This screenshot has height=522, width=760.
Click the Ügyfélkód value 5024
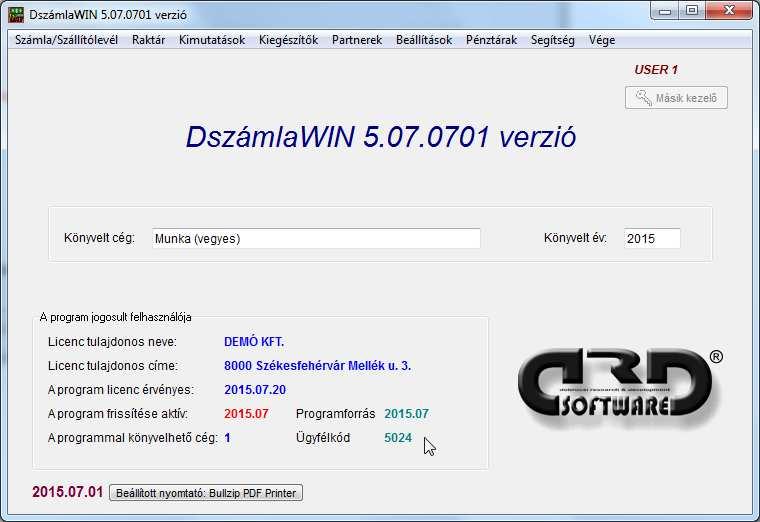pos(398,438)
